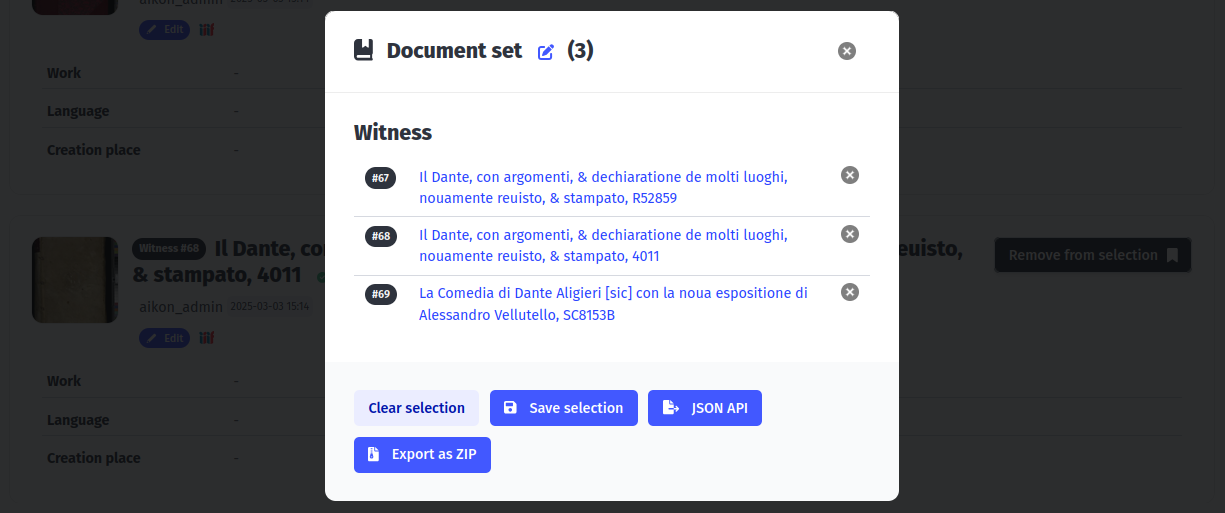Screen dimensions: 1225x513
Task: Open the R52859 Il Dante witness link
Action: [603, 188]
